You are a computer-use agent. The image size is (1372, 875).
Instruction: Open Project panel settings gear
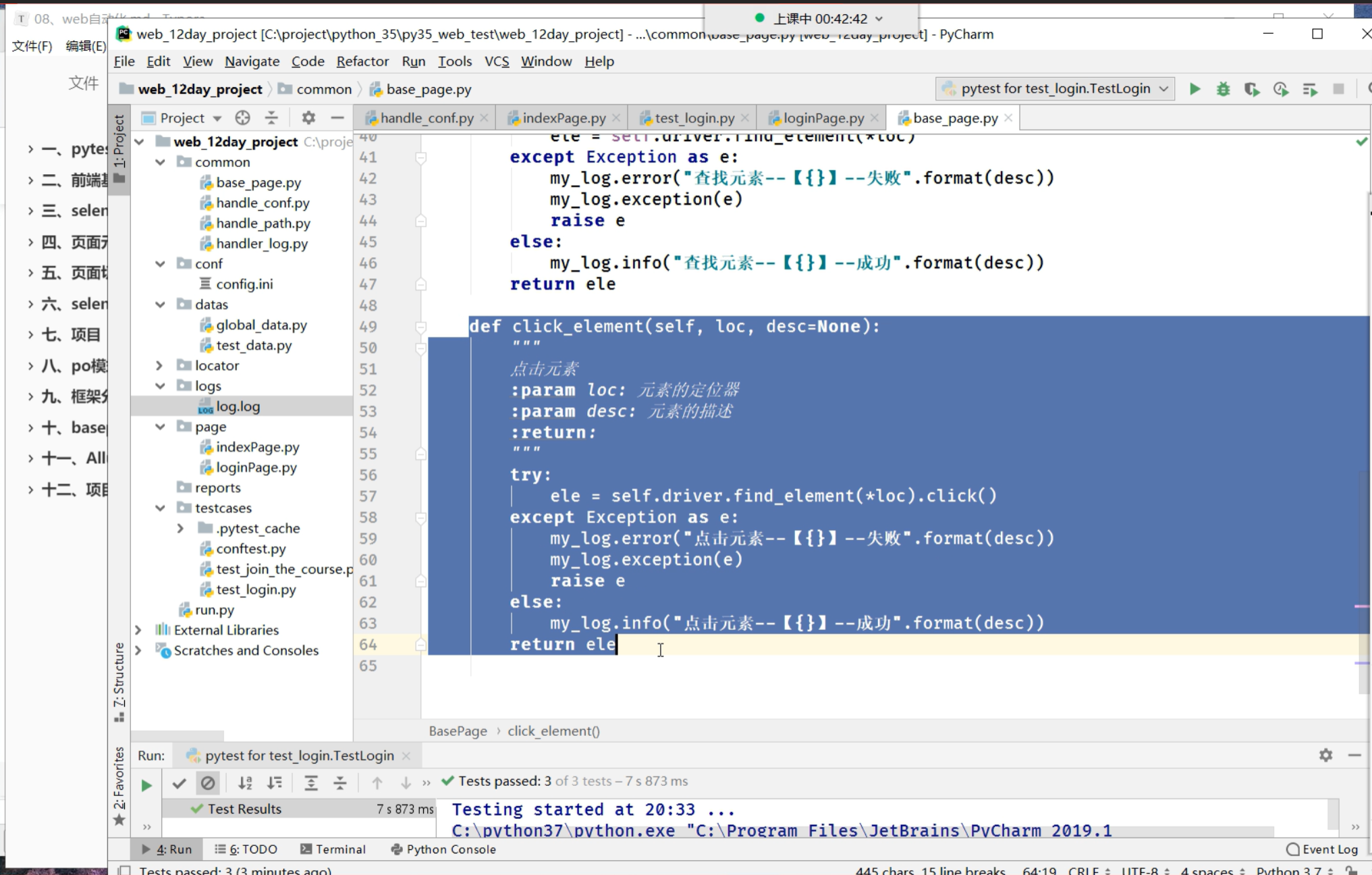[x=308, y=118]
